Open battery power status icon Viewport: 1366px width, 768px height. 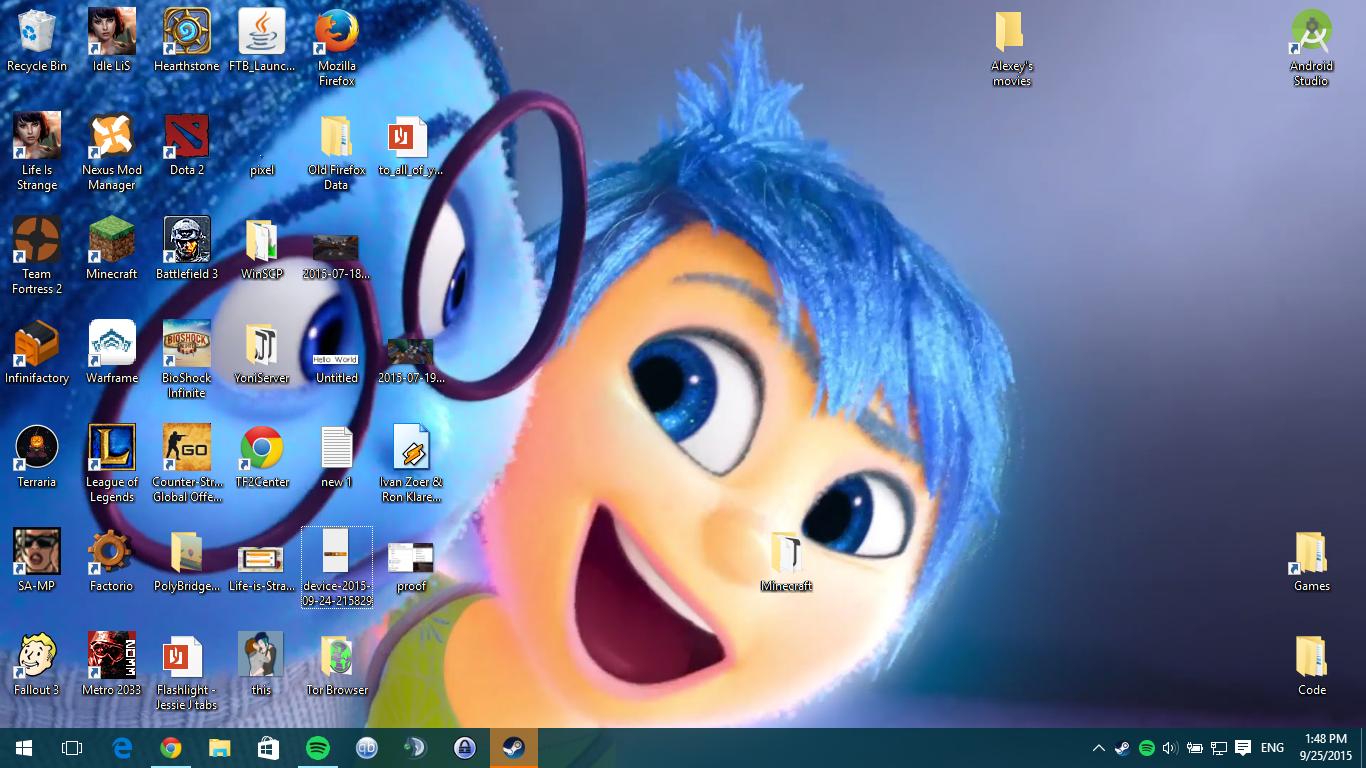click(x=1194, y=748)
